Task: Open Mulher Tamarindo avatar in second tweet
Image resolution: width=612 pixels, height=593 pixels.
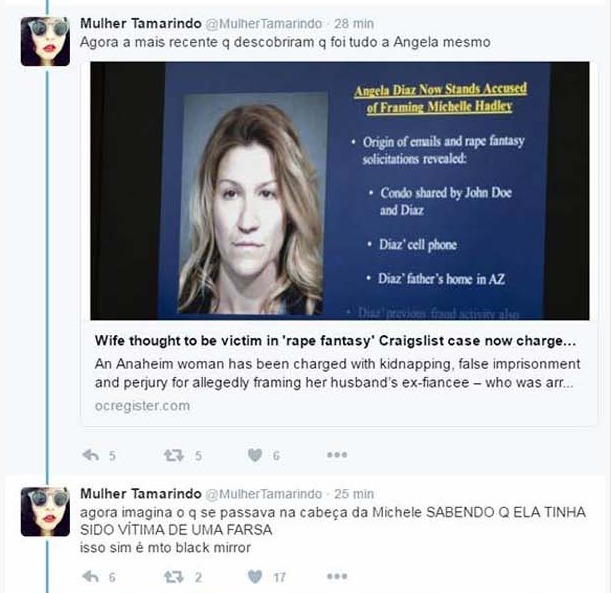Action: coord(45,511)
